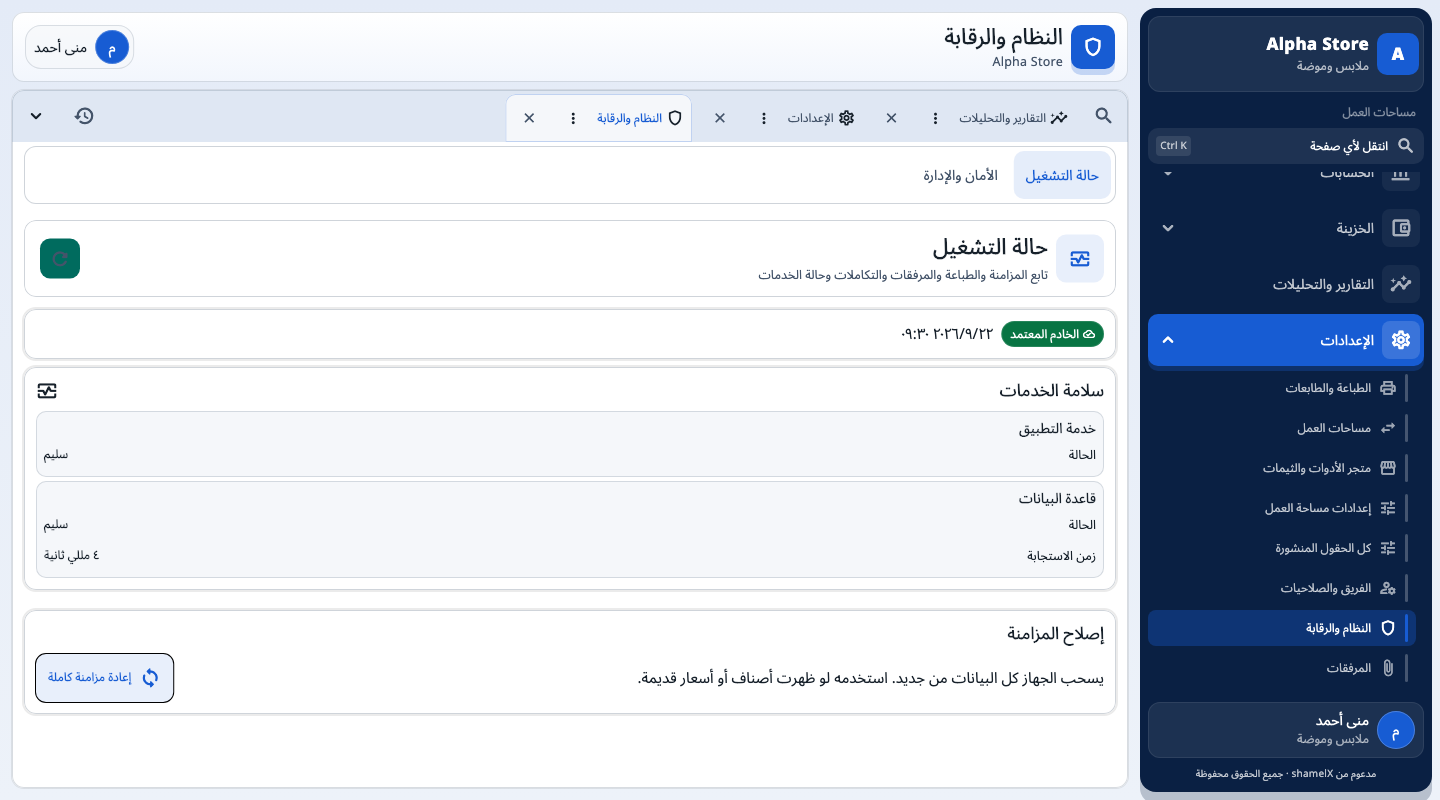This screenshot has height=800, width=1440.
Task: Open منى أحمد user chip in the header
Action: 79,47
